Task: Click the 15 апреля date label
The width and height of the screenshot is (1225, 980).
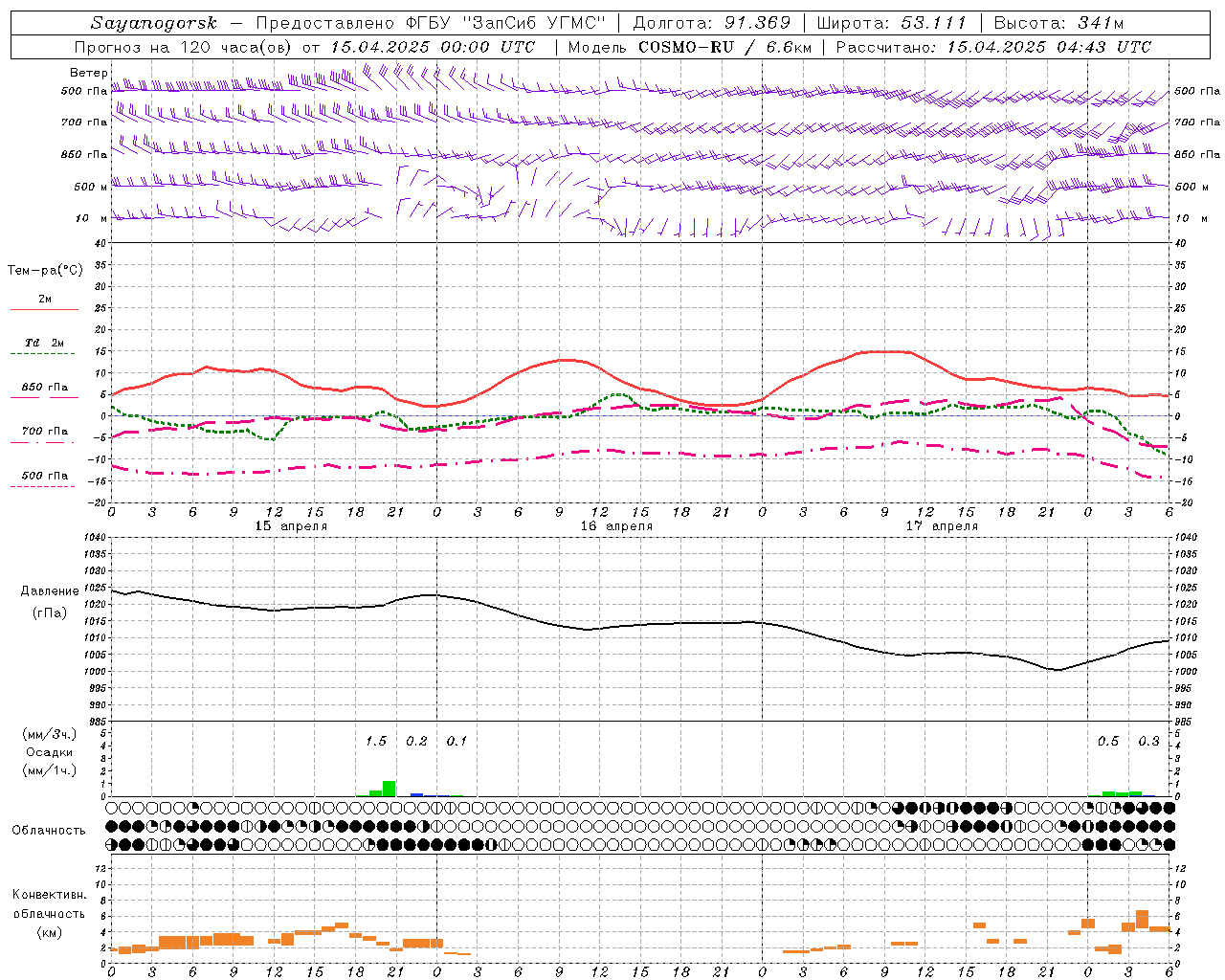Action: tap(291, 526)
